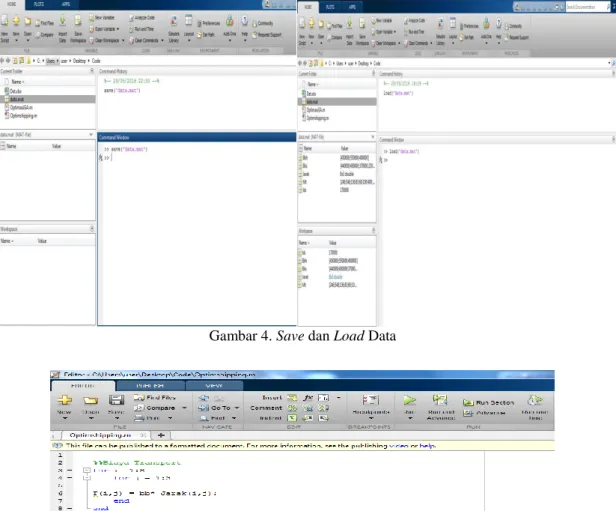Click Run and Time in left MATLAB window
The height and width of the screenshot is (511, 616).
141,29
